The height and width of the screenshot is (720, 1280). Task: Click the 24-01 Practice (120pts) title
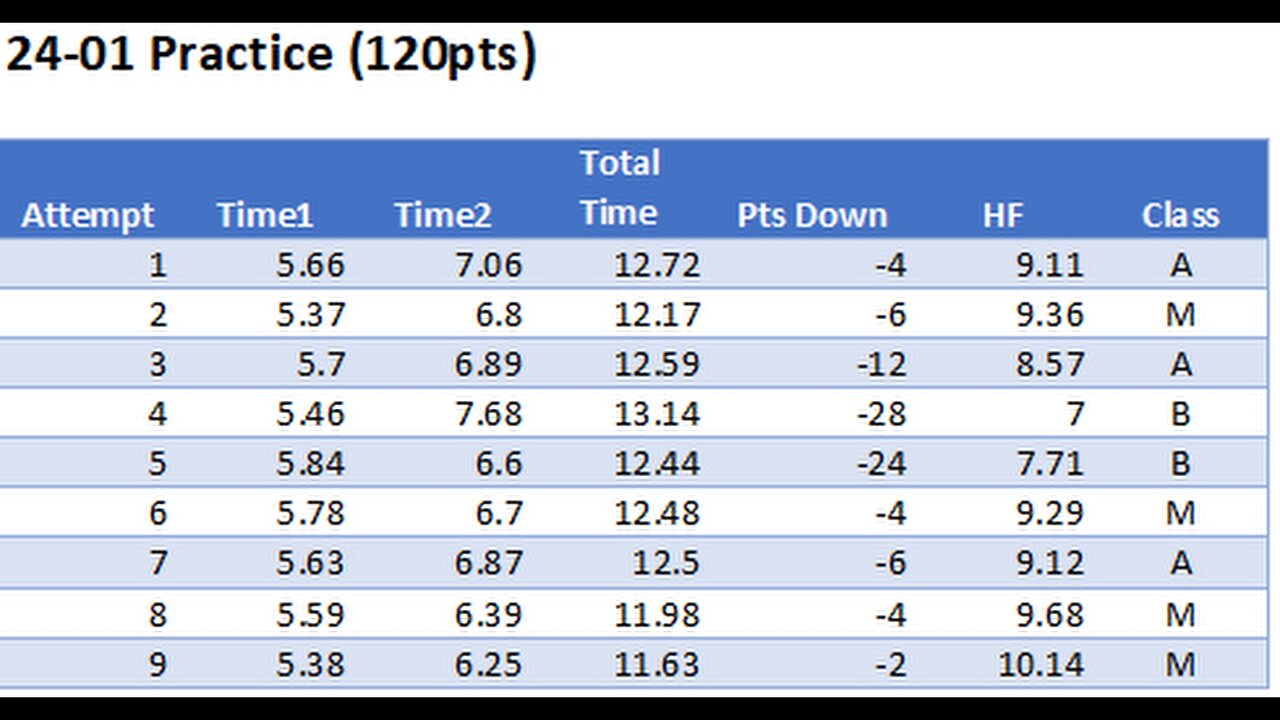click(272, 55)
